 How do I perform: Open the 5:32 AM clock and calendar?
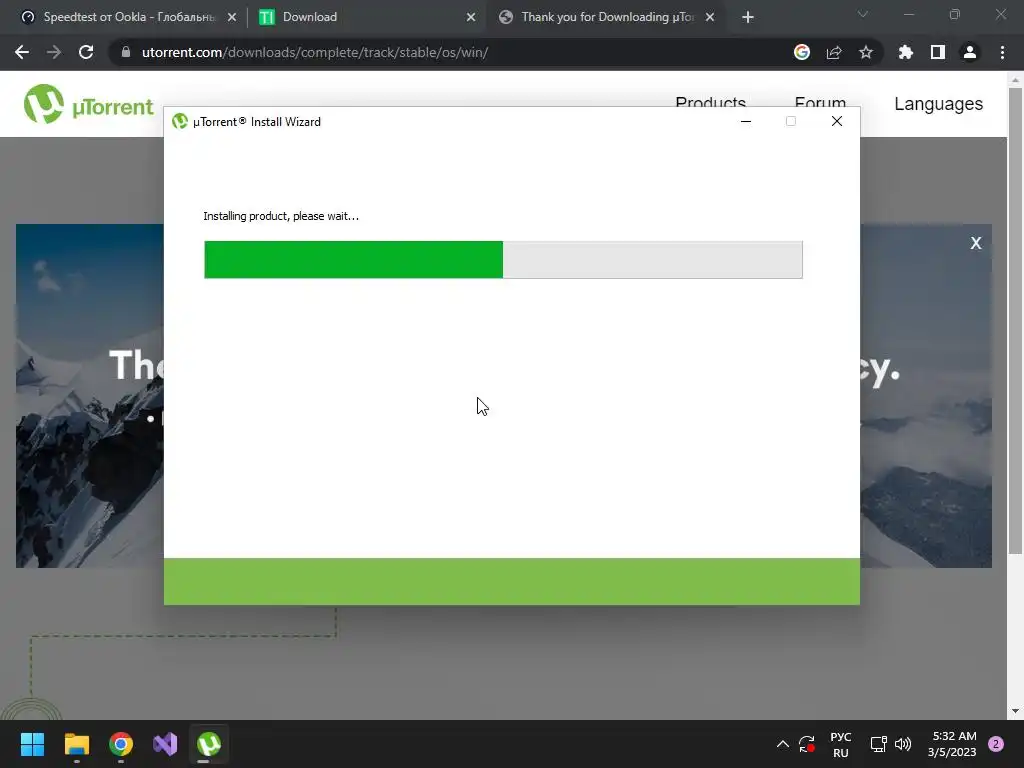tap(952, 744)
